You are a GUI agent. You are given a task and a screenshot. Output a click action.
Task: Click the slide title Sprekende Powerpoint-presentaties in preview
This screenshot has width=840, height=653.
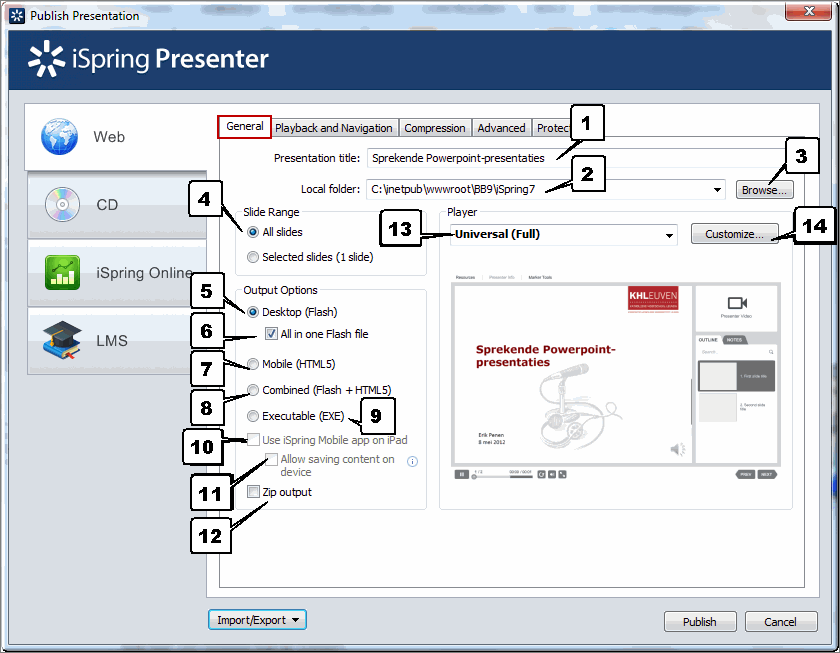545,356
